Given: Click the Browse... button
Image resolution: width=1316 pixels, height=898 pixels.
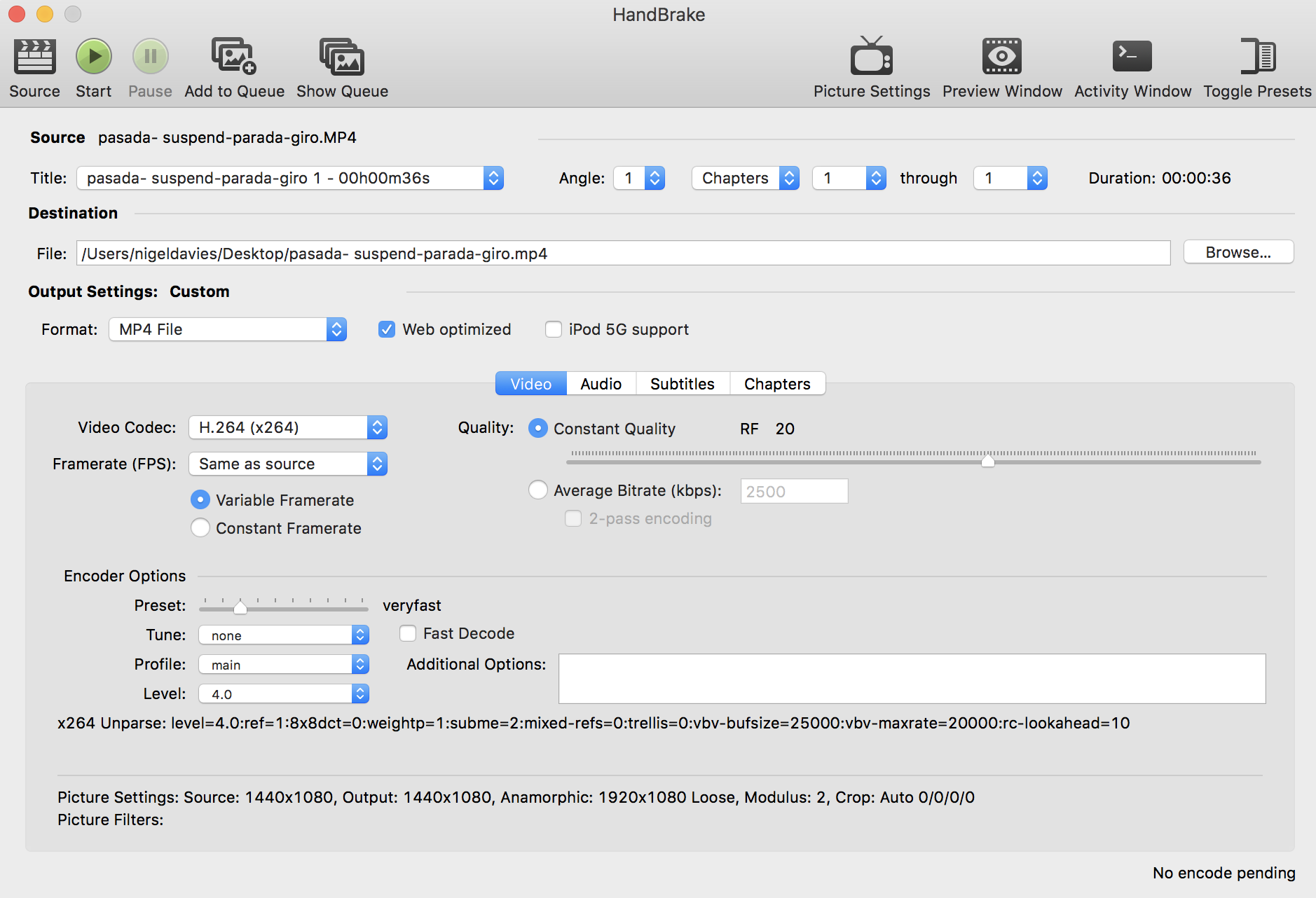Looking at the screenshot, I should click(1238, 252).
